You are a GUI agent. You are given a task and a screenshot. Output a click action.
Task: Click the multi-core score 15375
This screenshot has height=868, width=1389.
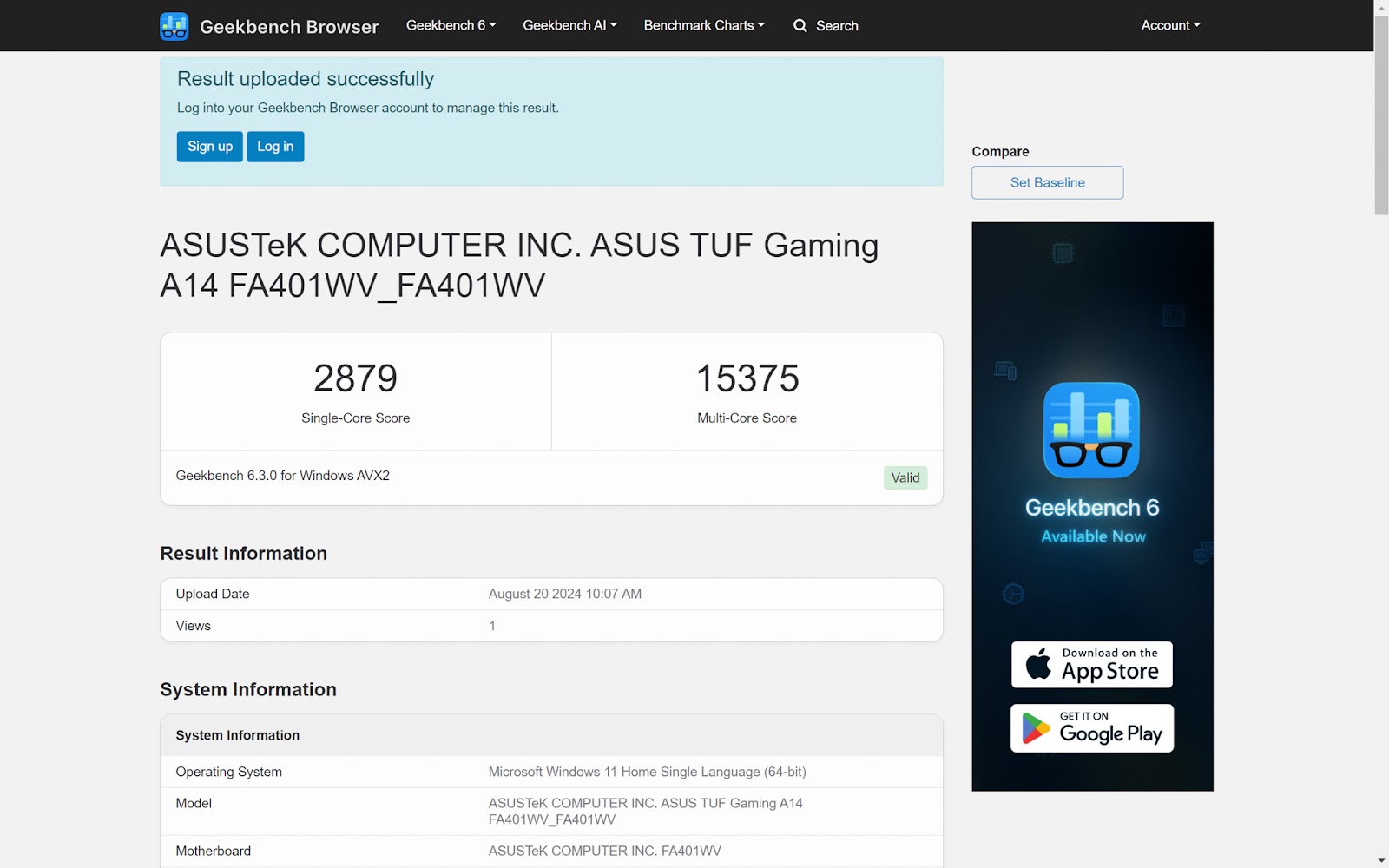point(747,378)
